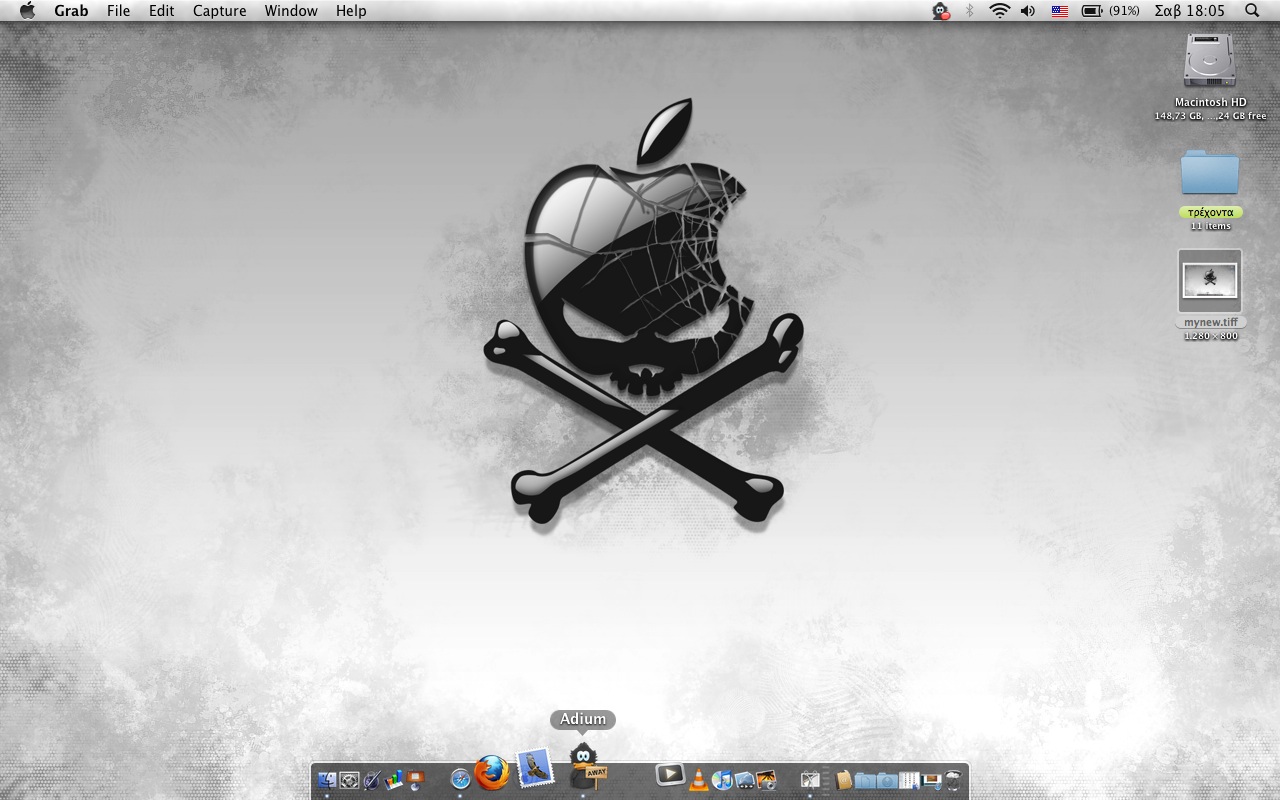
Task: Click the Macintosh HD label text
Action: point(1210,102)
